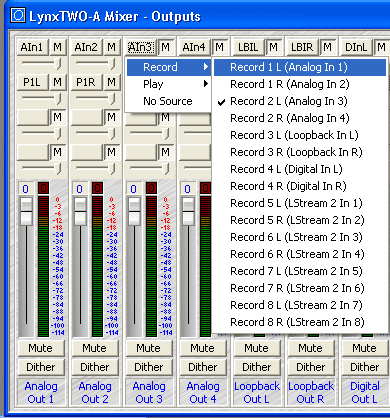Open the AIn2 source selector button
Viewport: 390px width, 418px height.
(86, 47)
